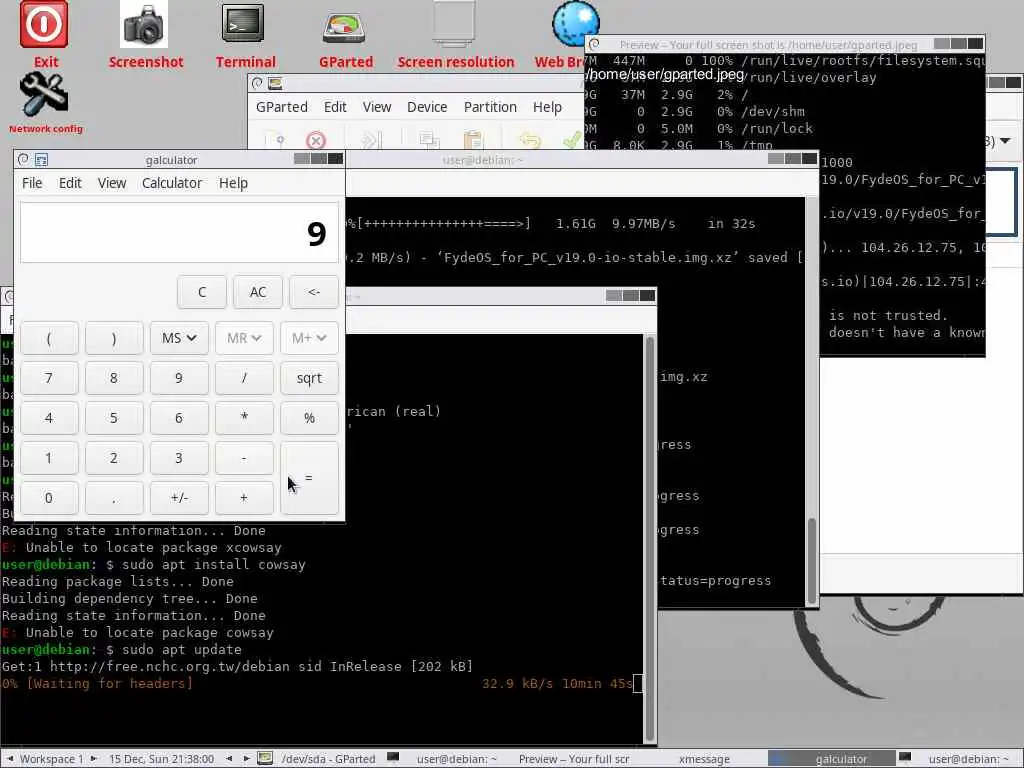The width and height of the screenshot is (1024, 768).
Task: Click digit 9 on calculator keypad
Action: click(x=179, y=378)
